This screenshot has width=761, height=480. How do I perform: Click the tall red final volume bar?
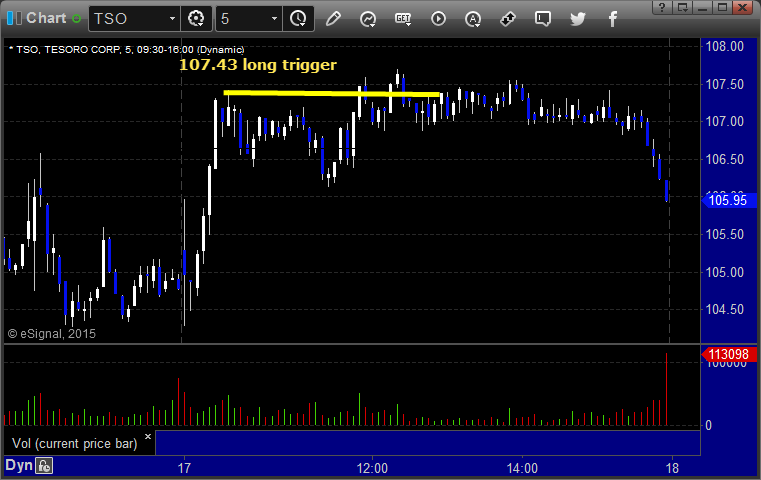666,389
